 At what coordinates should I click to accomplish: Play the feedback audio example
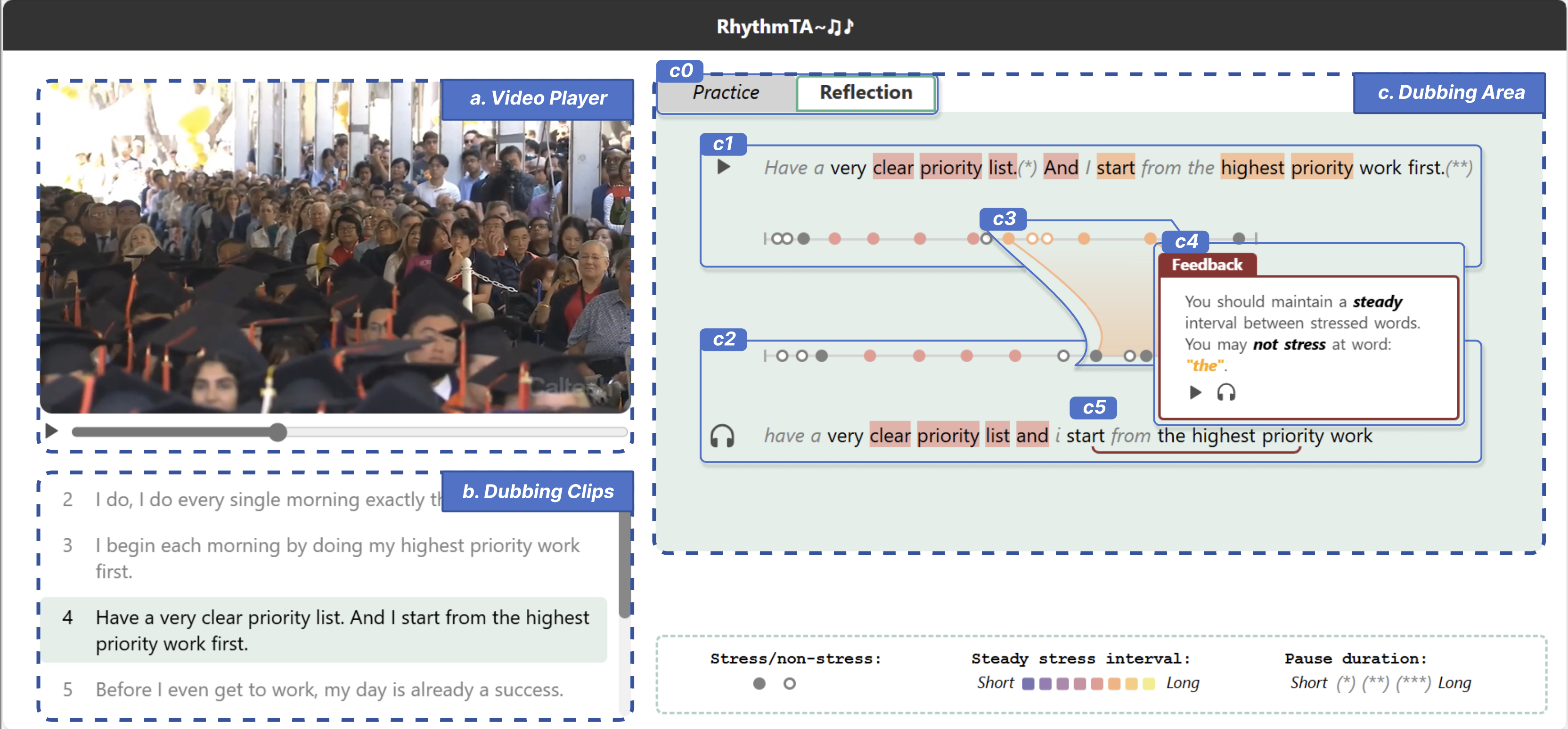(1195, 392)
